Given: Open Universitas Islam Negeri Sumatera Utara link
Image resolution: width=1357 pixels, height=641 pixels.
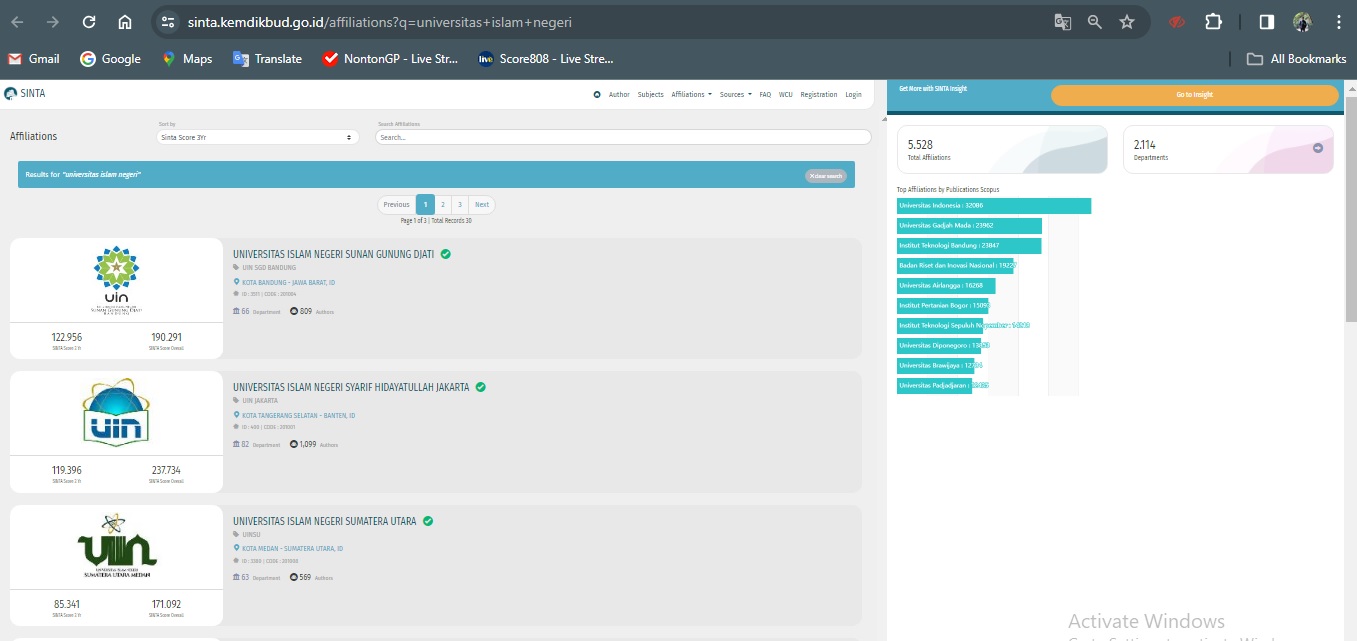Looking at the screenshot, I should click(324, 521).
